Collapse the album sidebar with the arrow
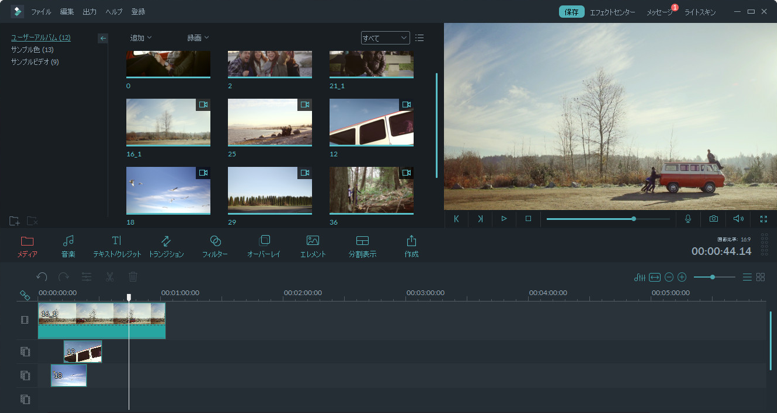Image resolution: width=777 pixels, height=413 pixels. coord(103,38)
